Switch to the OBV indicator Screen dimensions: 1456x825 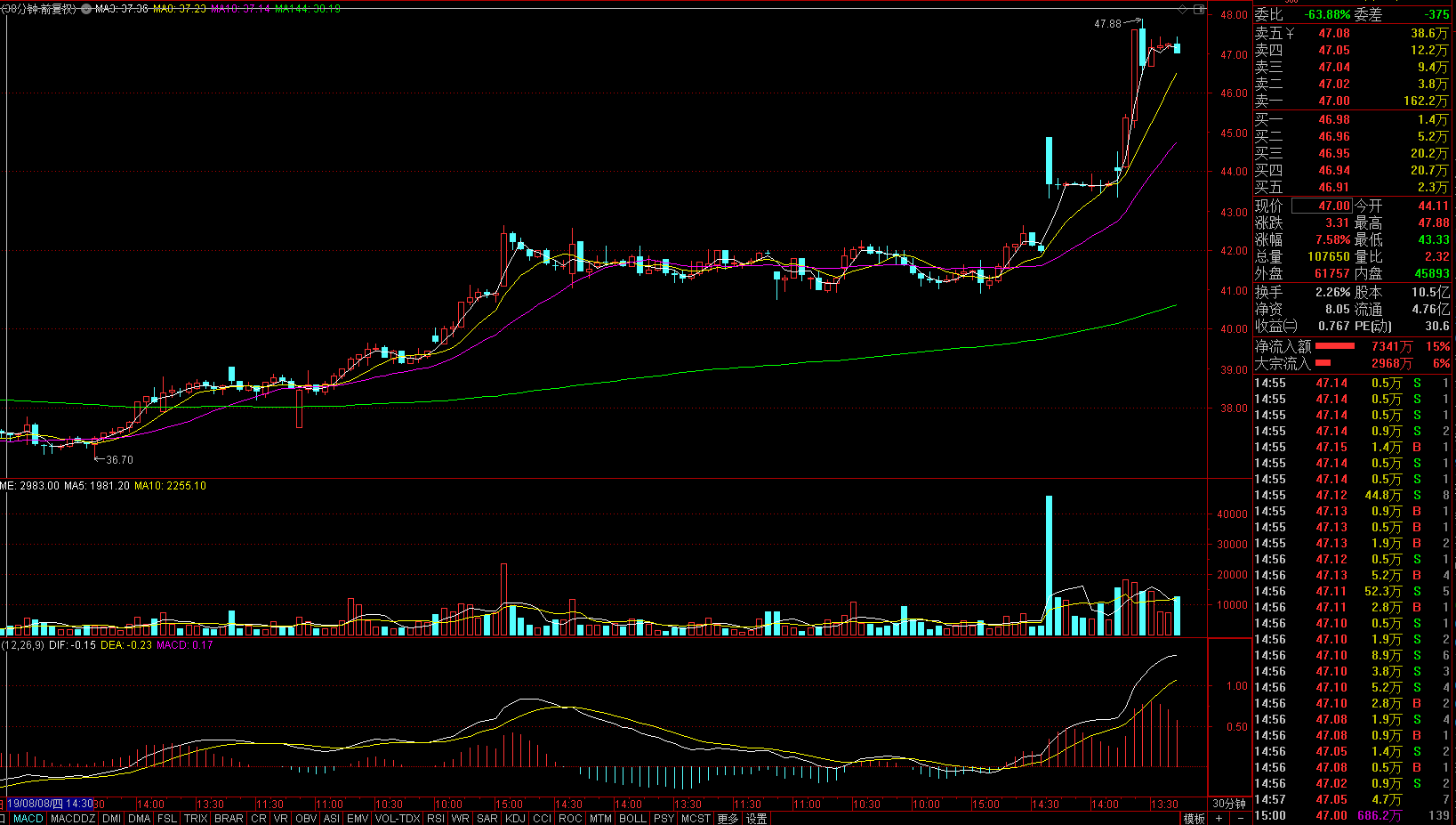[x=306, y=819]
